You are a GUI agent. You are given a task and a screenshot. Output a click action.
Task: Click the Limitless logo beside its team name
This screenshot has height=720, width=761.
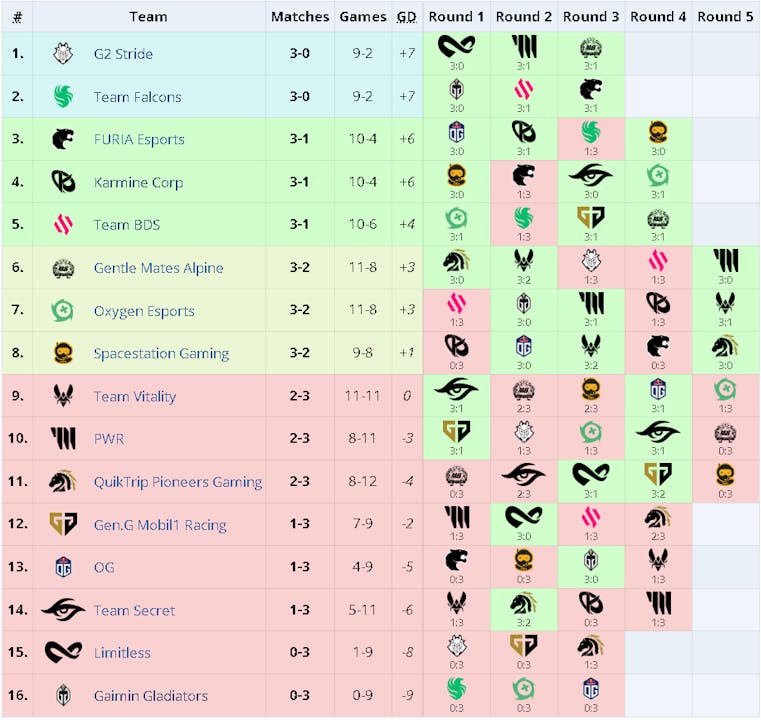click(x=63, y=653)
